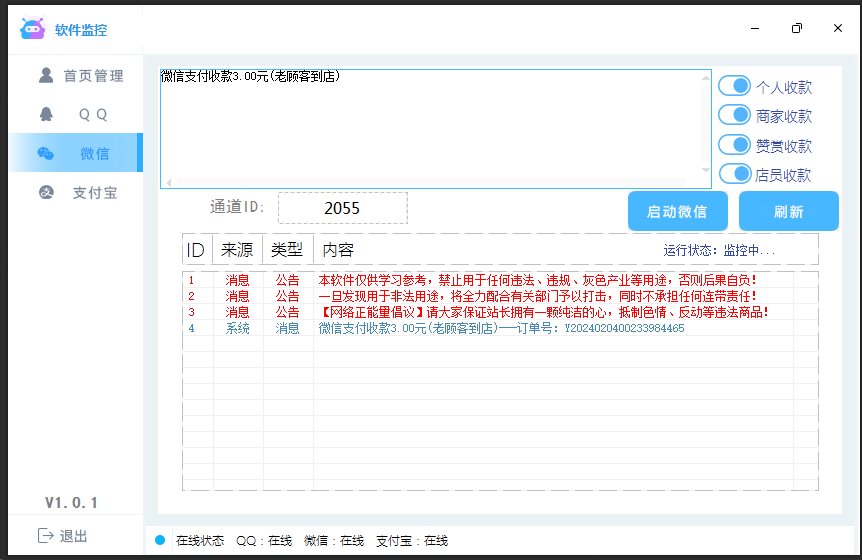This screenshot has width=862, height=560.
Task: Switch to the 支付宝 section
Action: pyautogui.click(x=76, y=192)
